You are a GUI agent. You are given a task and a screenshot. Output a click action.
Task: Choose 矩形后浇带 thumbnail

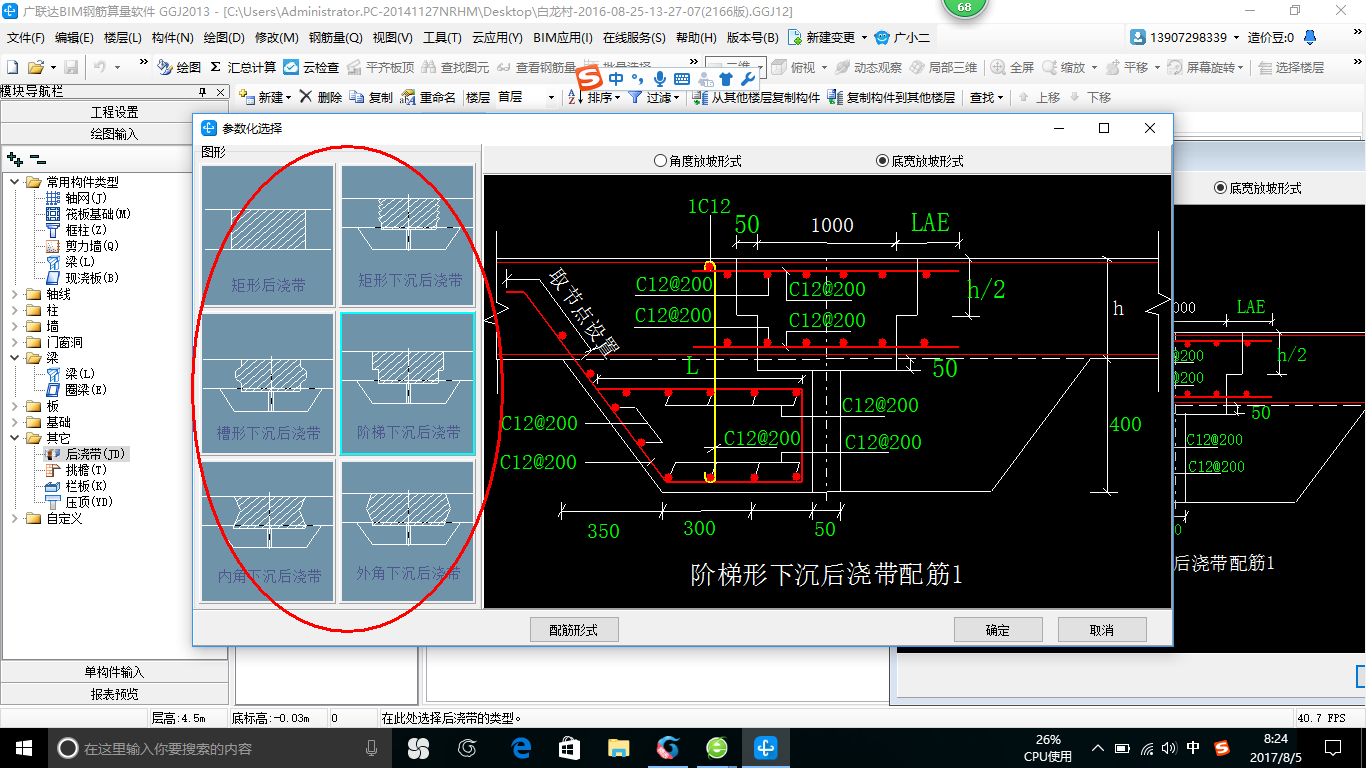(x=268, y=236)
